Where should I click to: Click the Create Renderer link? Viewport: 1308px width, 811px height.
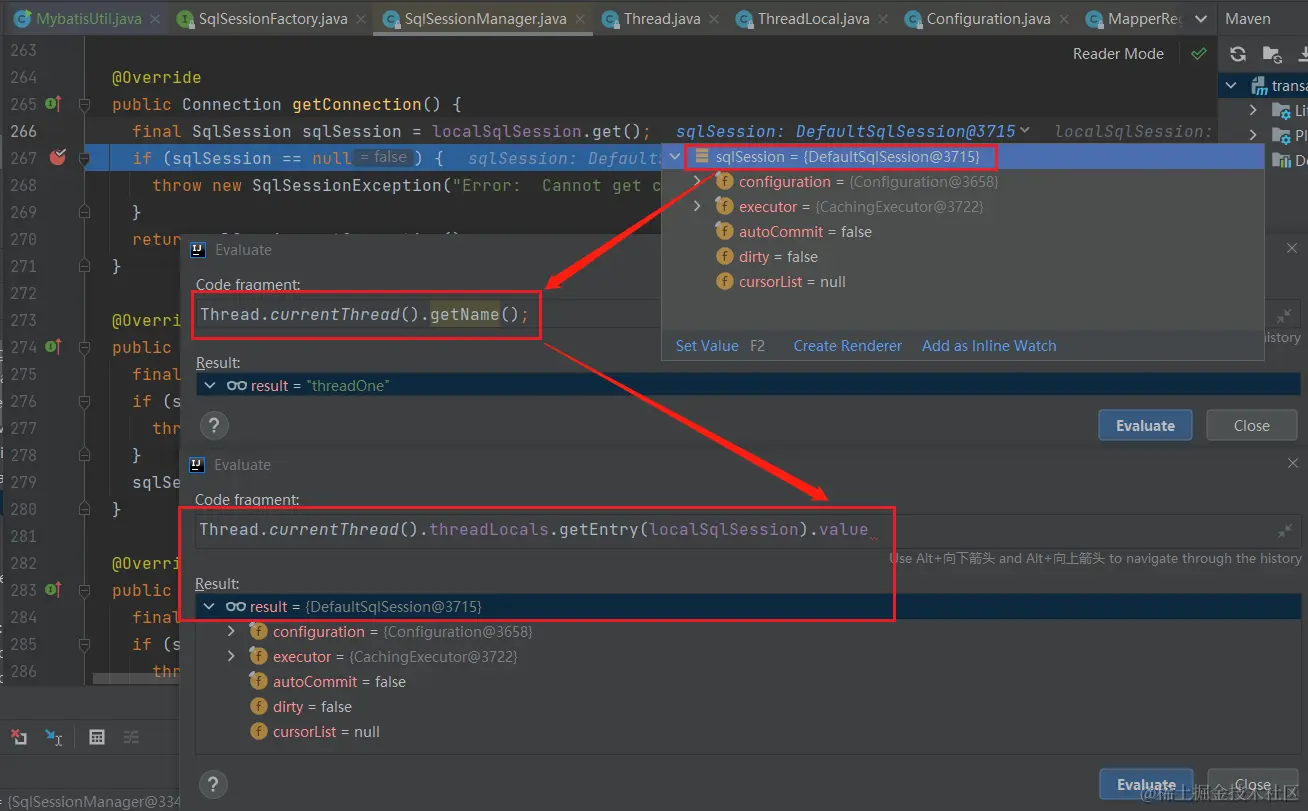point(847,346)
